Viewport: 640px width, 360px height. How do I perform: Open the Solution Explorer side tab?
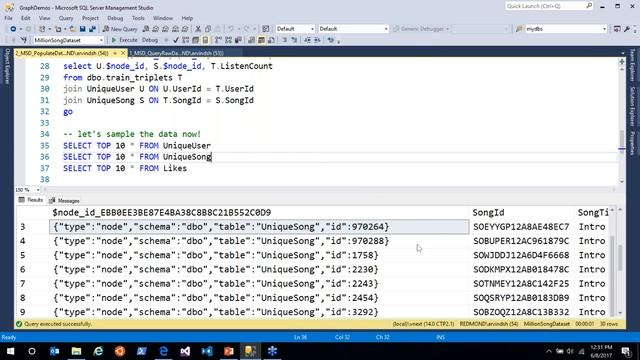[632, 106]
